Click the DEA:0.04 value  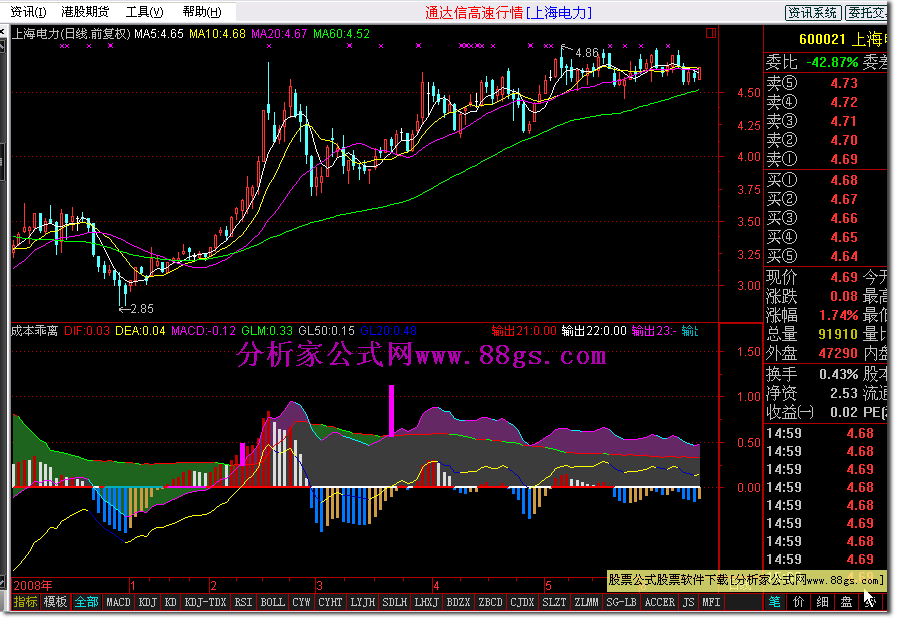click(140, 331)
